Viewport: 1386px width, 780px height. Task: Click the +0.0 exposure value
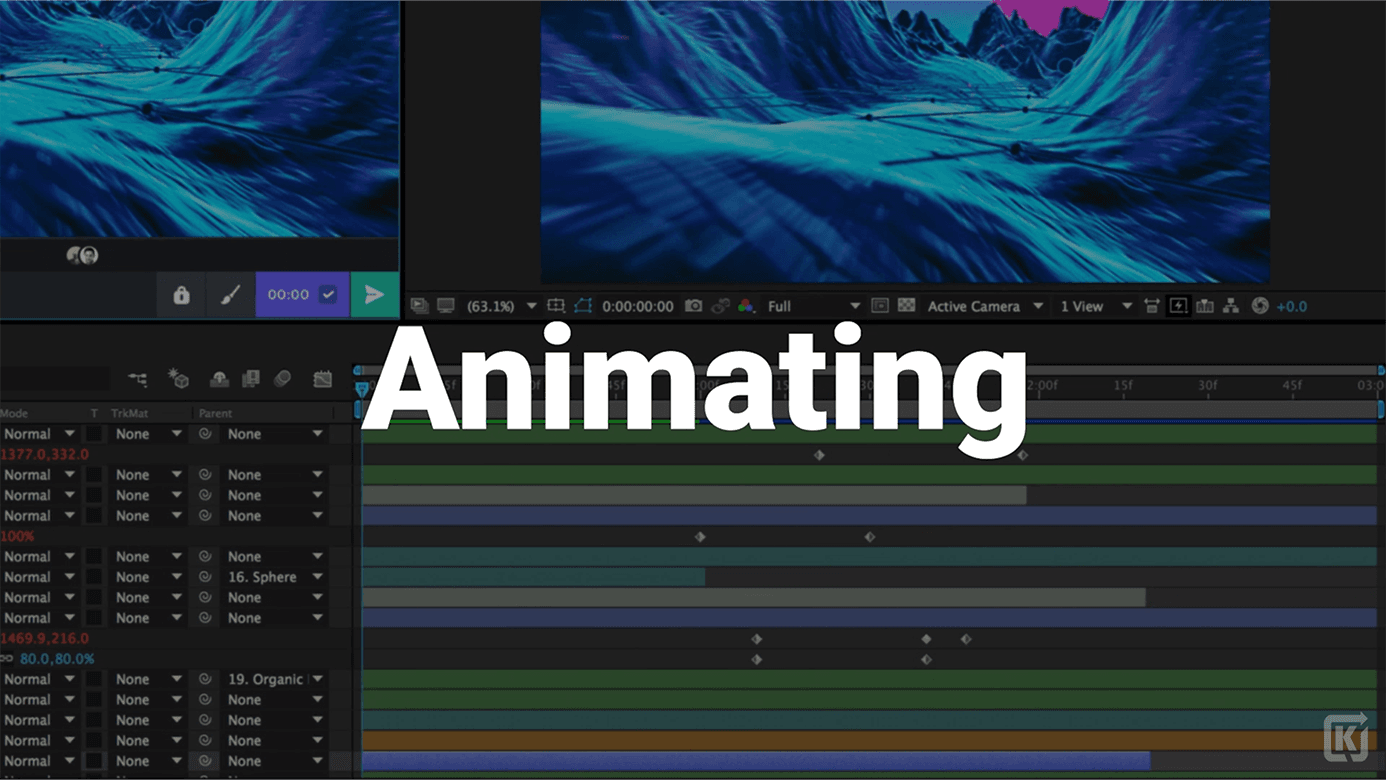[x=1292, y=306]
